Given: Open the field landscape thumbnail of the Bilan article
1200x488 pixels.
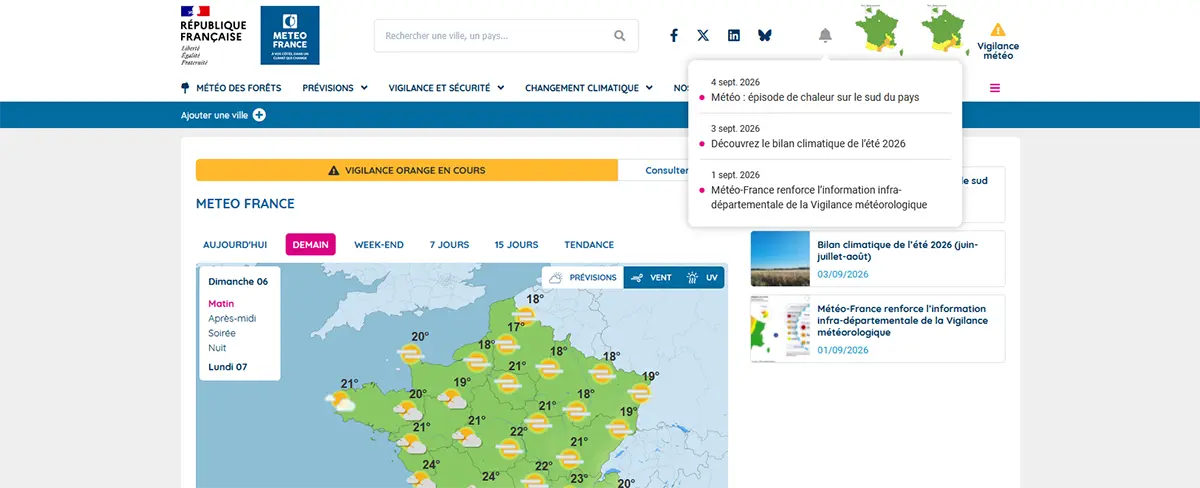Looking at the screenshot, I should pyautogui.click(x=780, y=259).
